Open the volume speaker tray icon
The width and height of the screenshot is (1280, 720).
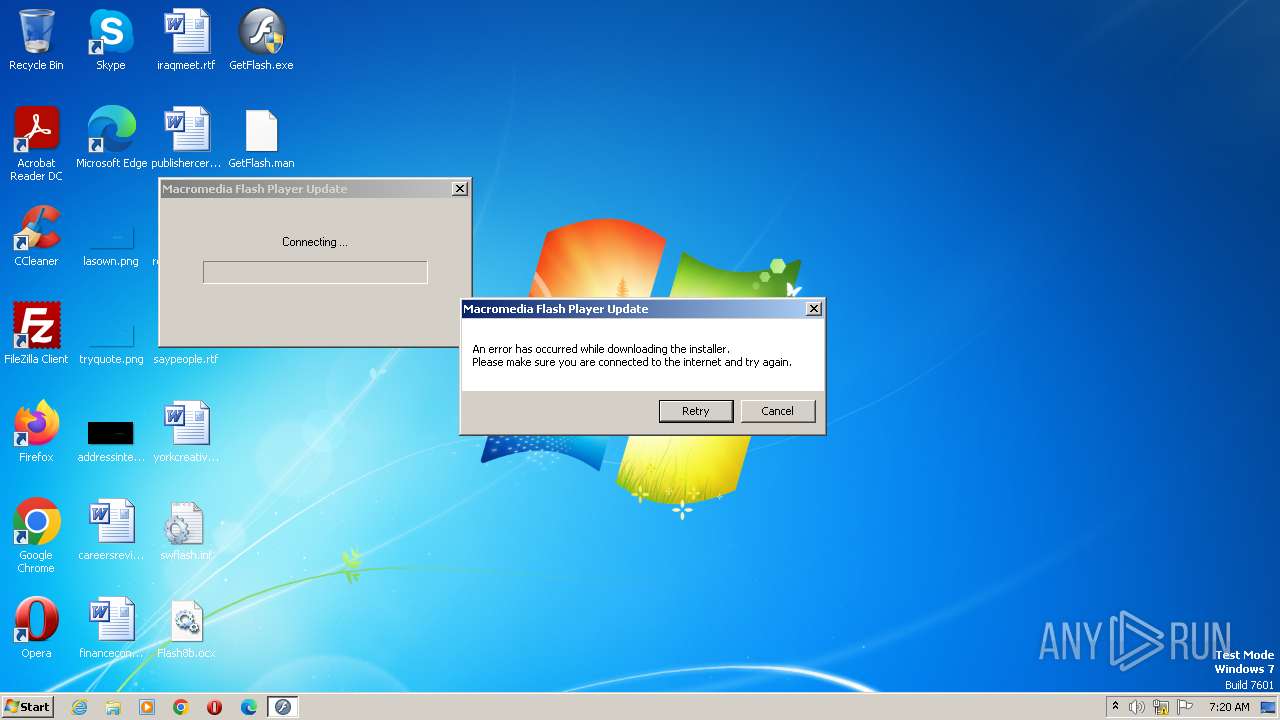pos(1137,707)
